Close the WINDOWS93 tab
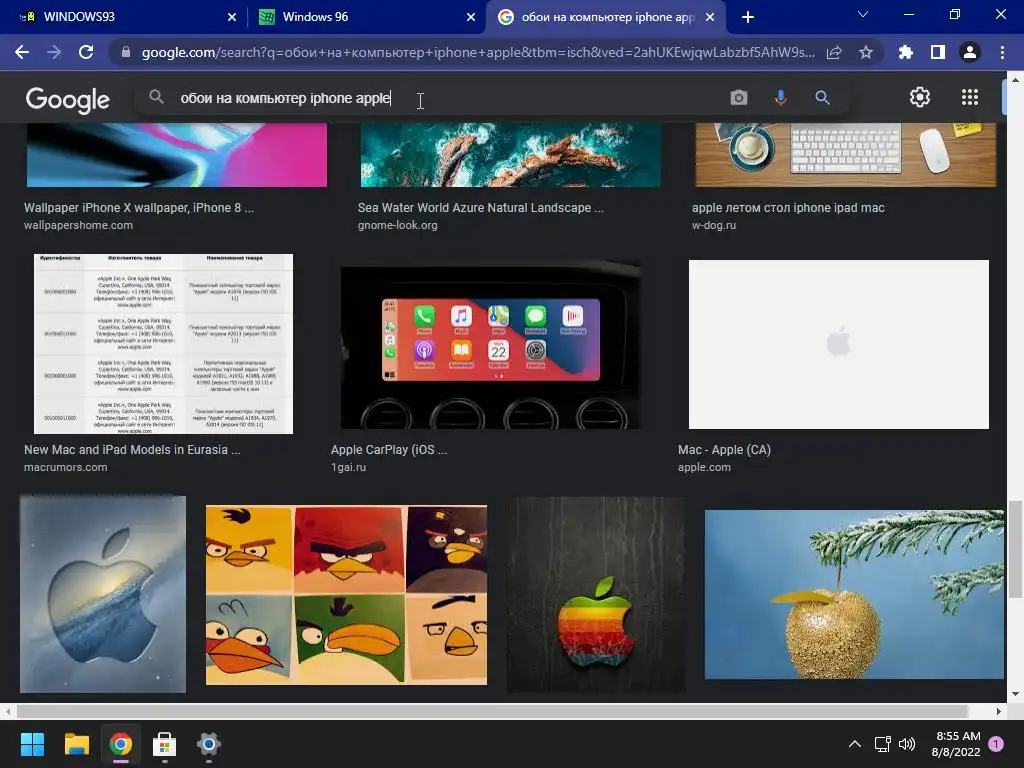1024x768 pixels. point(231,17)
